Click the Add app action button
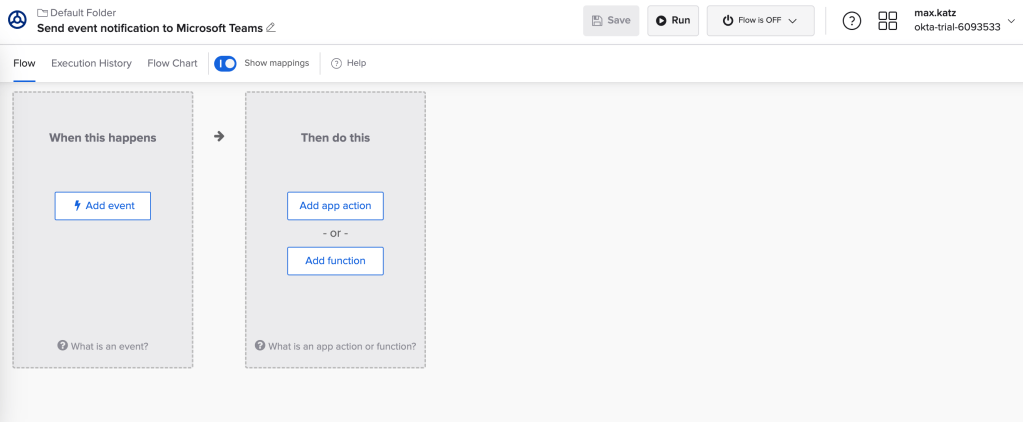 coord(335,206)
